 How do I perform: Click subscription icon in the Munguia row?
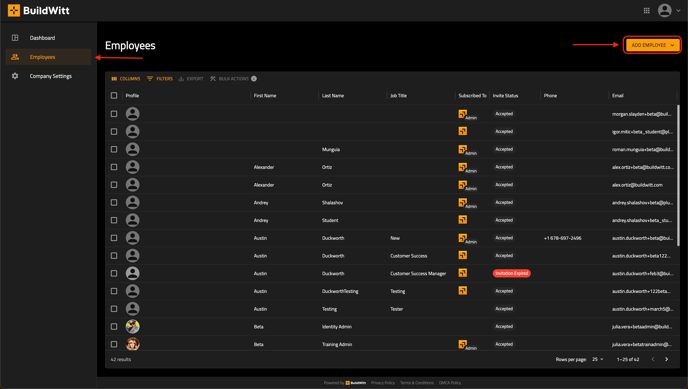pos(462,149)
